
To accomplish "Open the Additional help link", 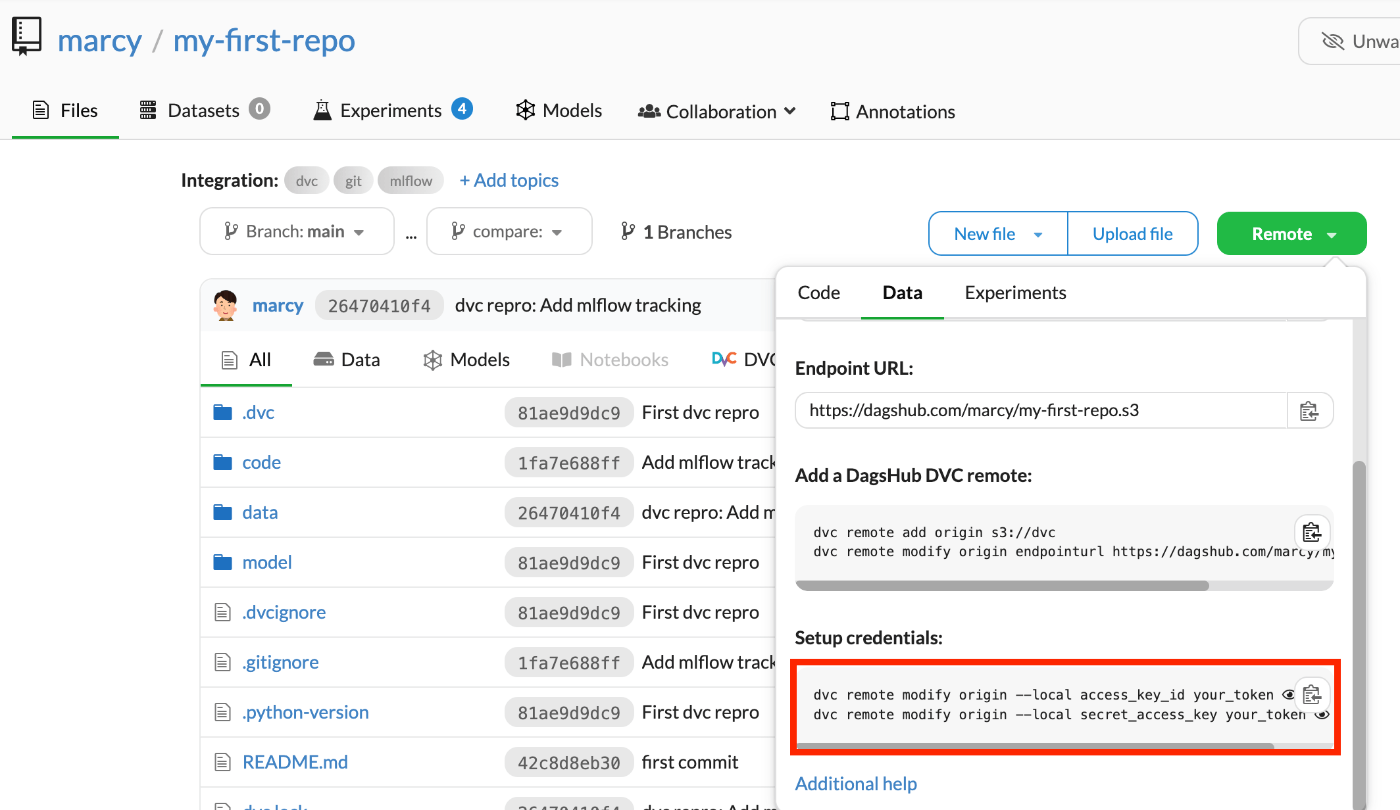I will point(856,784).
